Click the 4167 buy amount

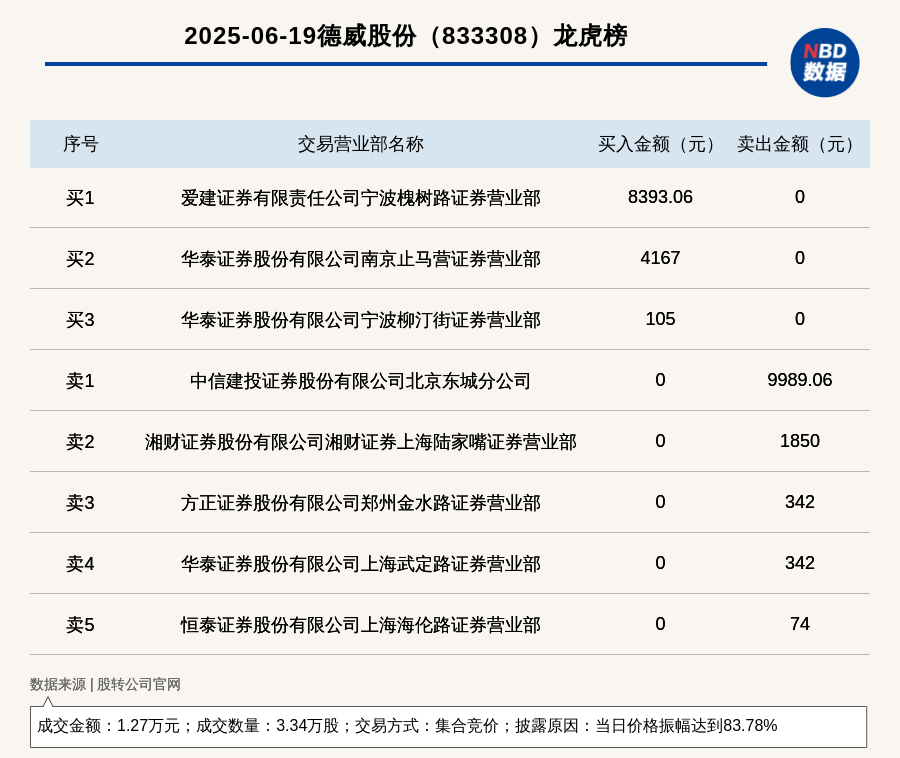tap(660, 258)
